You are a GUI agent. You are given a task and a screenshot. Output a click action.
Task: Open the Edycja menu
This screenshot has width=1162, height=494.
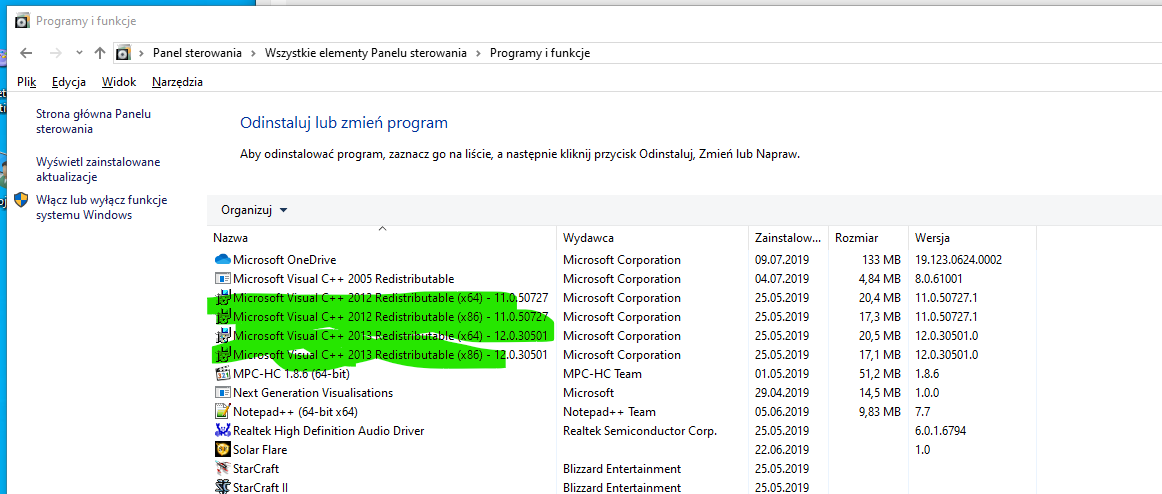tap(69, 82)
